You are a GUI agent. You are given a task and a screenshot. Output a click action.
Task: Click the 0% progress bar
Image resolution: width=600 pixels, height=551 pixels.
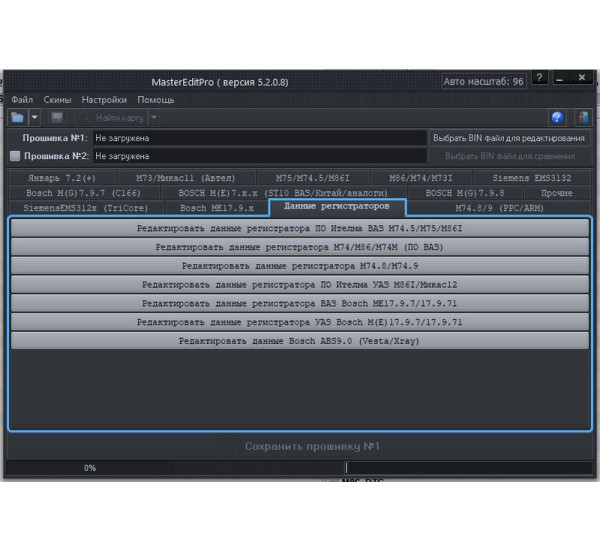click(90, 467)
